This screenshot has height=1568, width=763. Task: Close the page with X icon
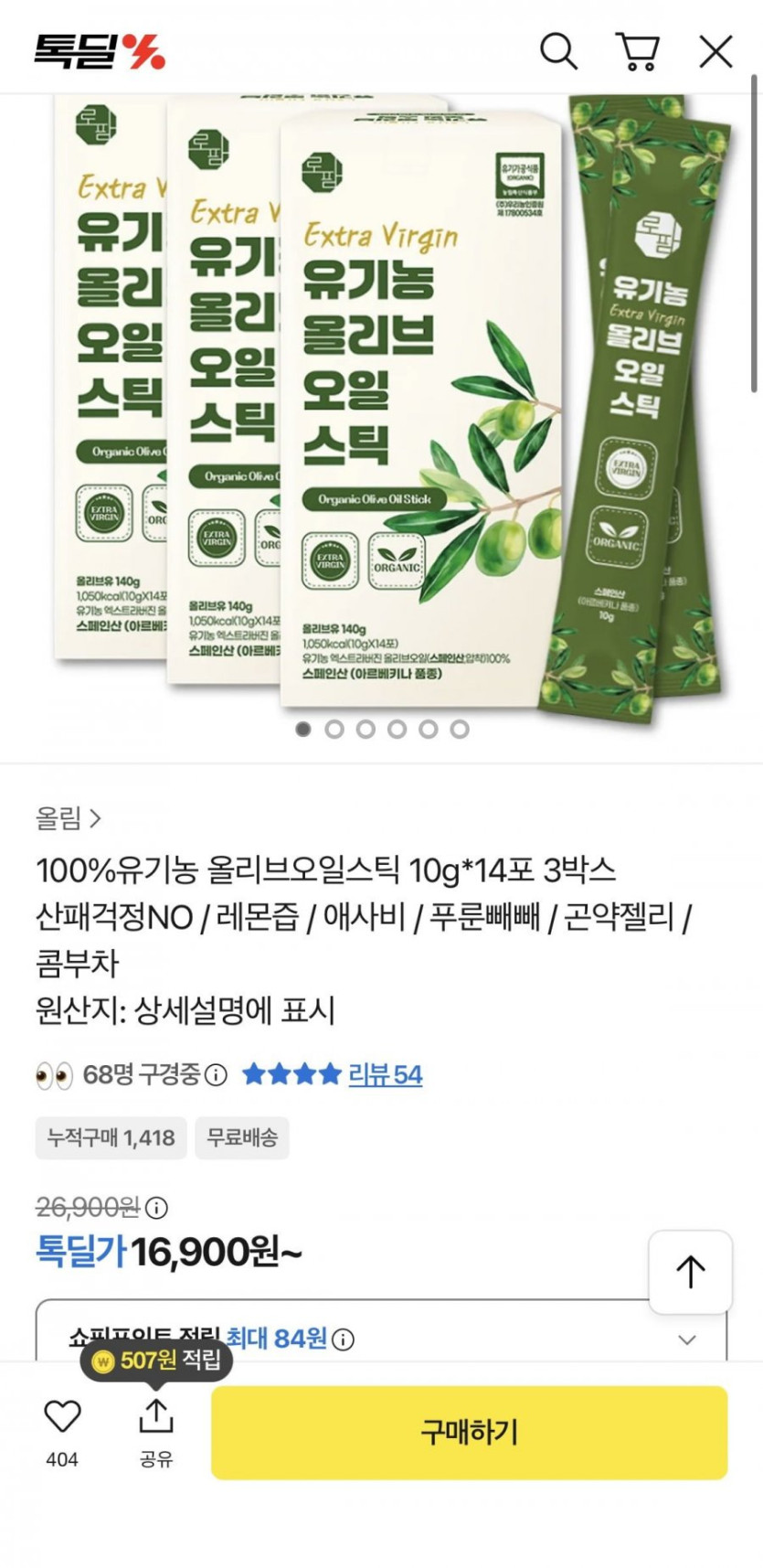point(715,51)
